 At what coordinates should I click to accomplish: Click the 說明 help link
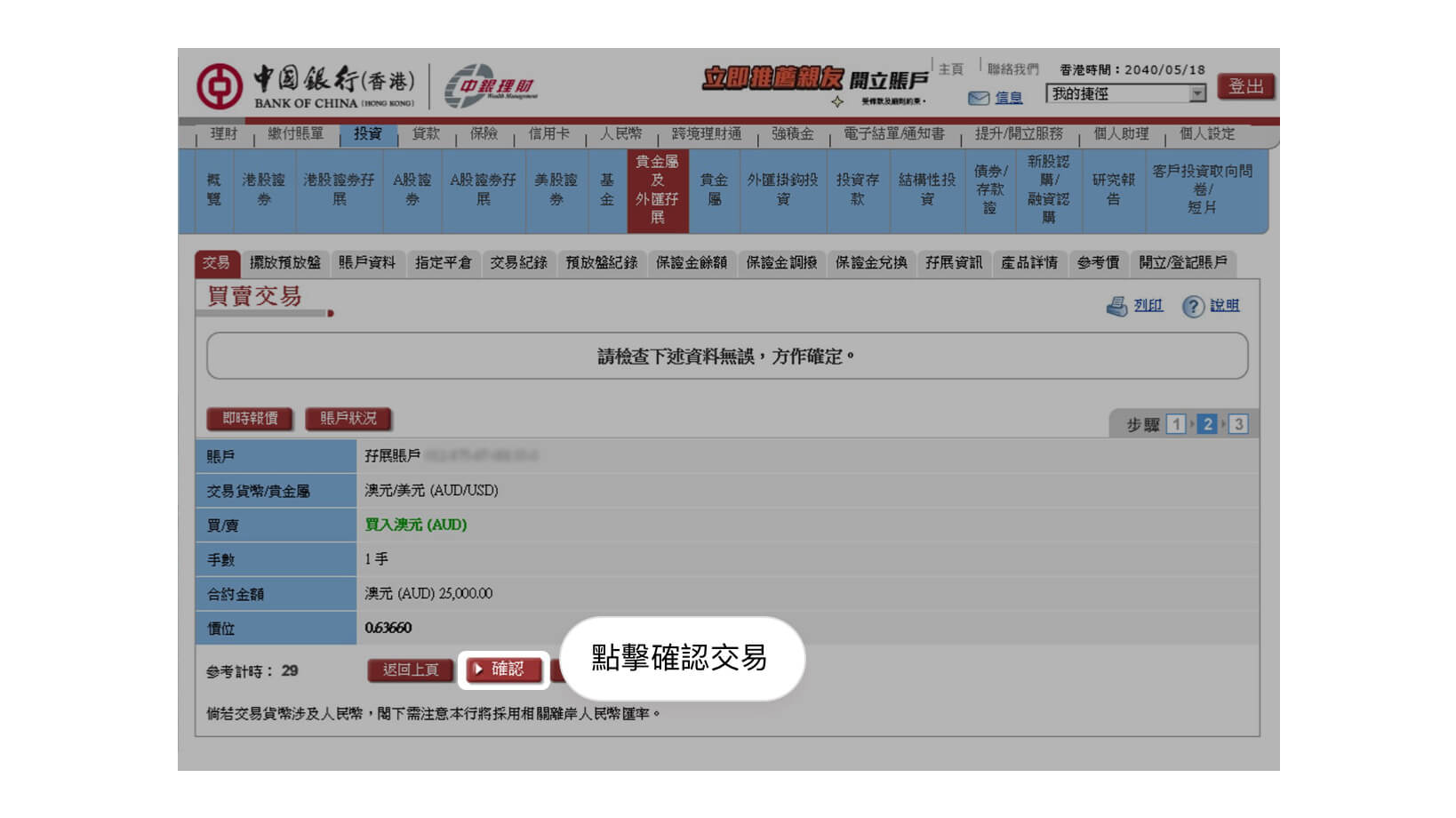click(1224, 305)
